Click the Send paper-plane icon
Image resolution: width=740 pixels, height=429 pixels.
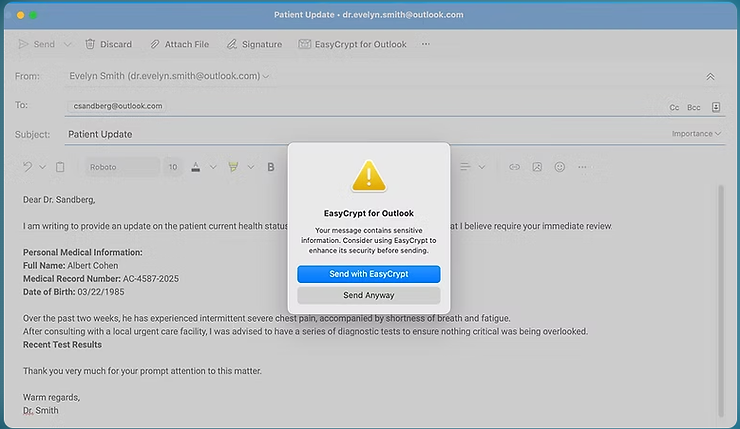click(x=23, y=44)
